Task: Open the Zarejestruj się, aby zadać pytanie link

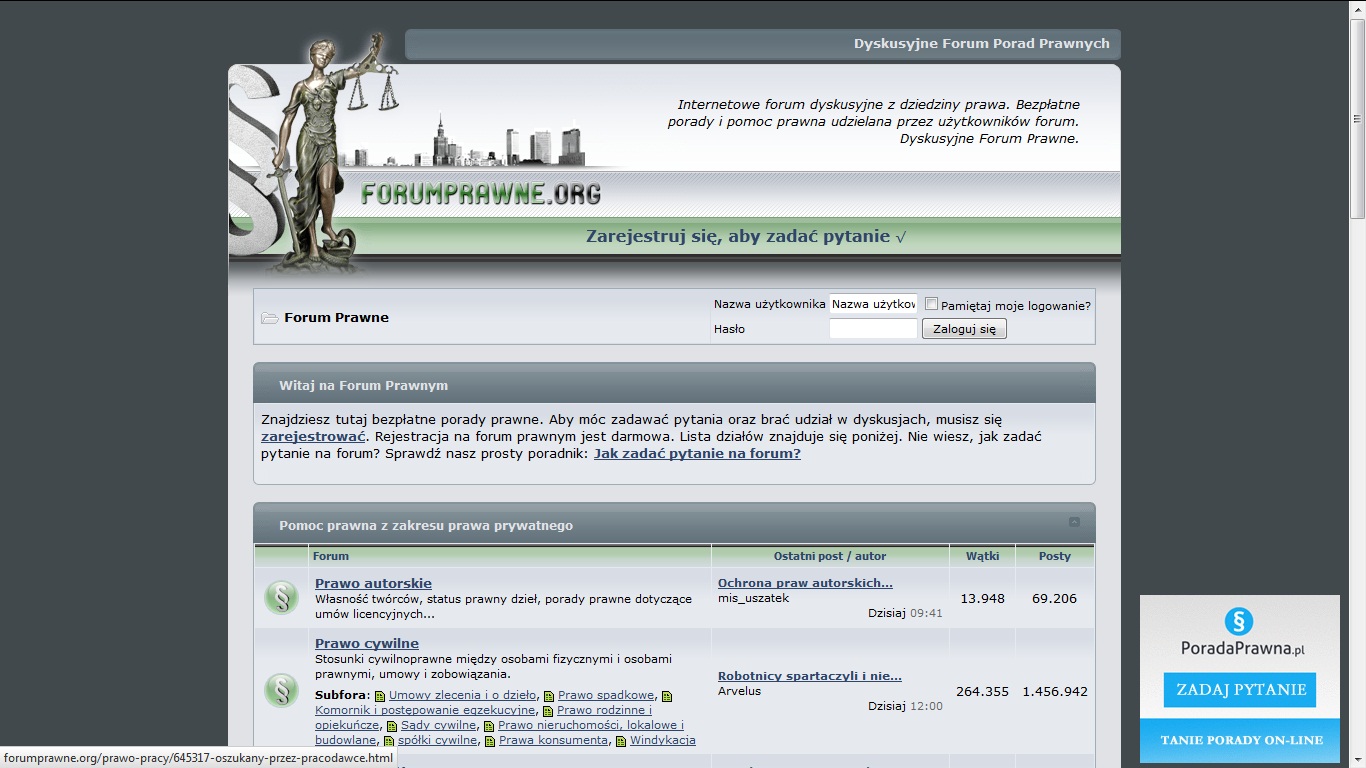Action: coord(746,237)
